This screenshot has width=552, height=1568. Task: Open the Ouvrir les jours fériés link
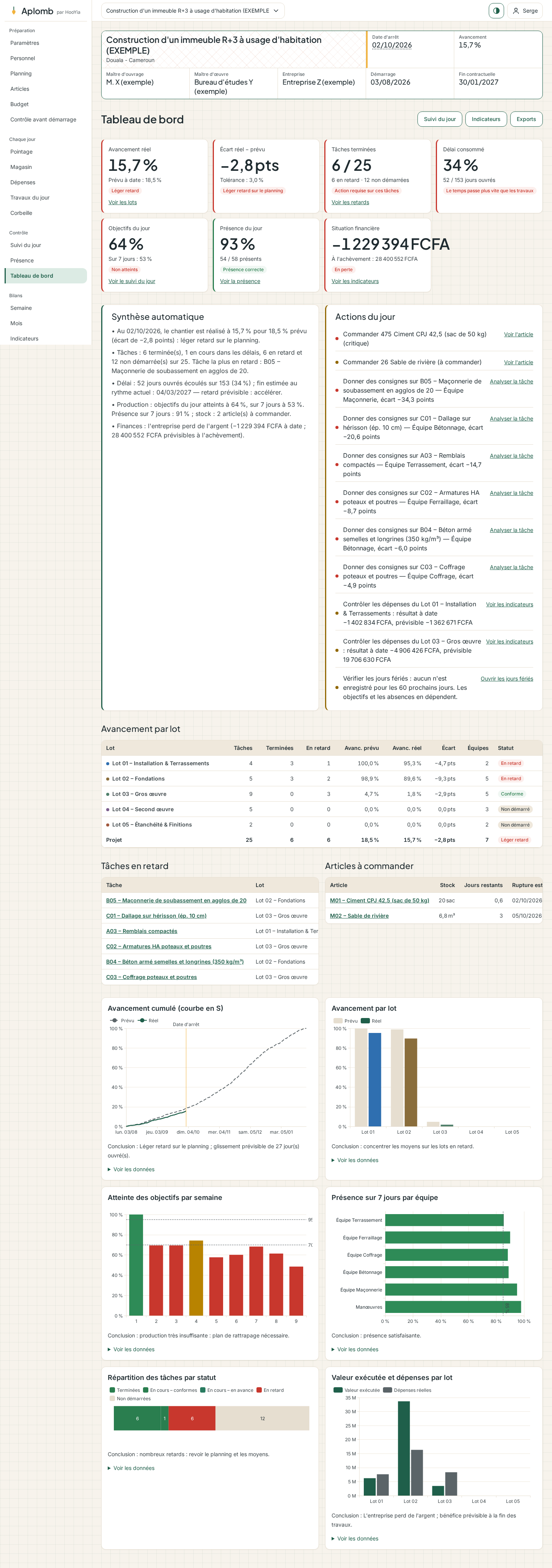(x=507, y=679)
